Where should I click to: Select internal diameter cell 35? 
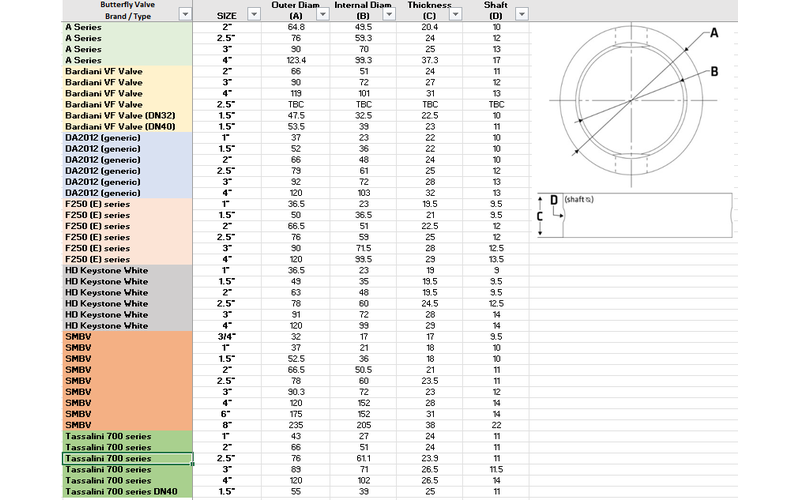[363, 281]
